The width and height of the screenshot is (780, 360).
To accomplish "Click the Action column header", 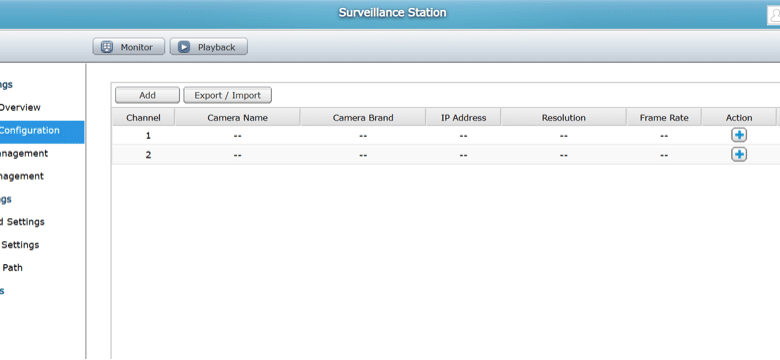I will coord(739,117).
